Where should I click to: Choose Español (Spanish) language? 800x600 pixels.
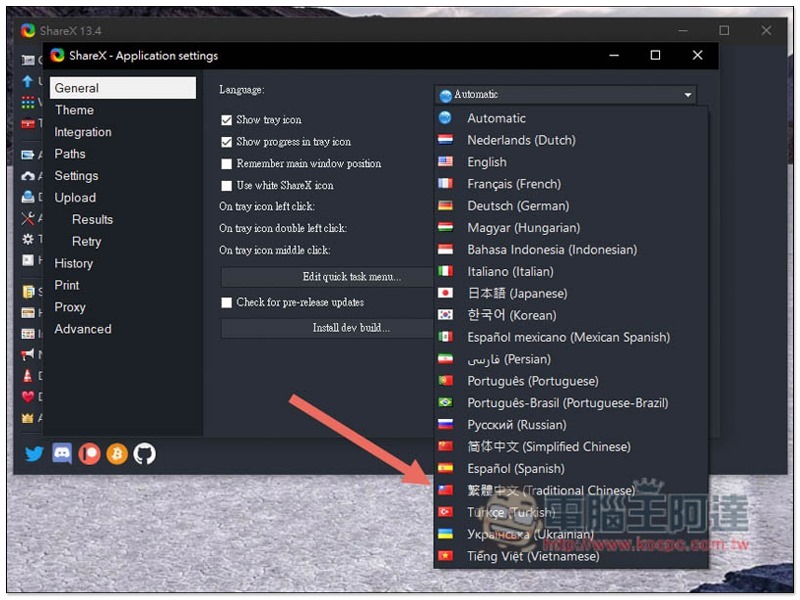tap(571, 469)
